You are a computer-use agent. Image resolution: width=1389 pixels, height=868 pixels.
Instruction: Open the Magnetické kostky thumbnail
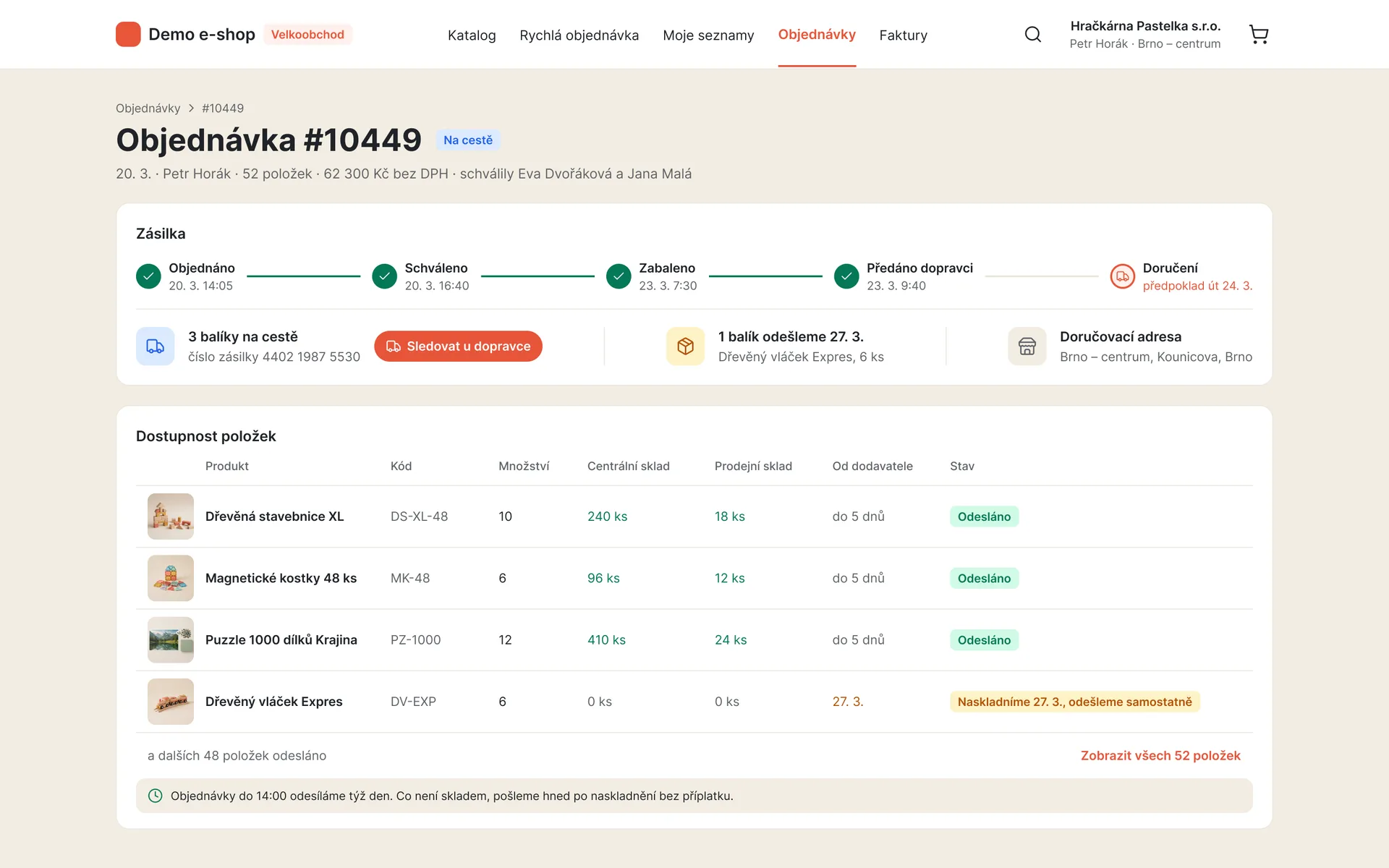pos(171,578)
